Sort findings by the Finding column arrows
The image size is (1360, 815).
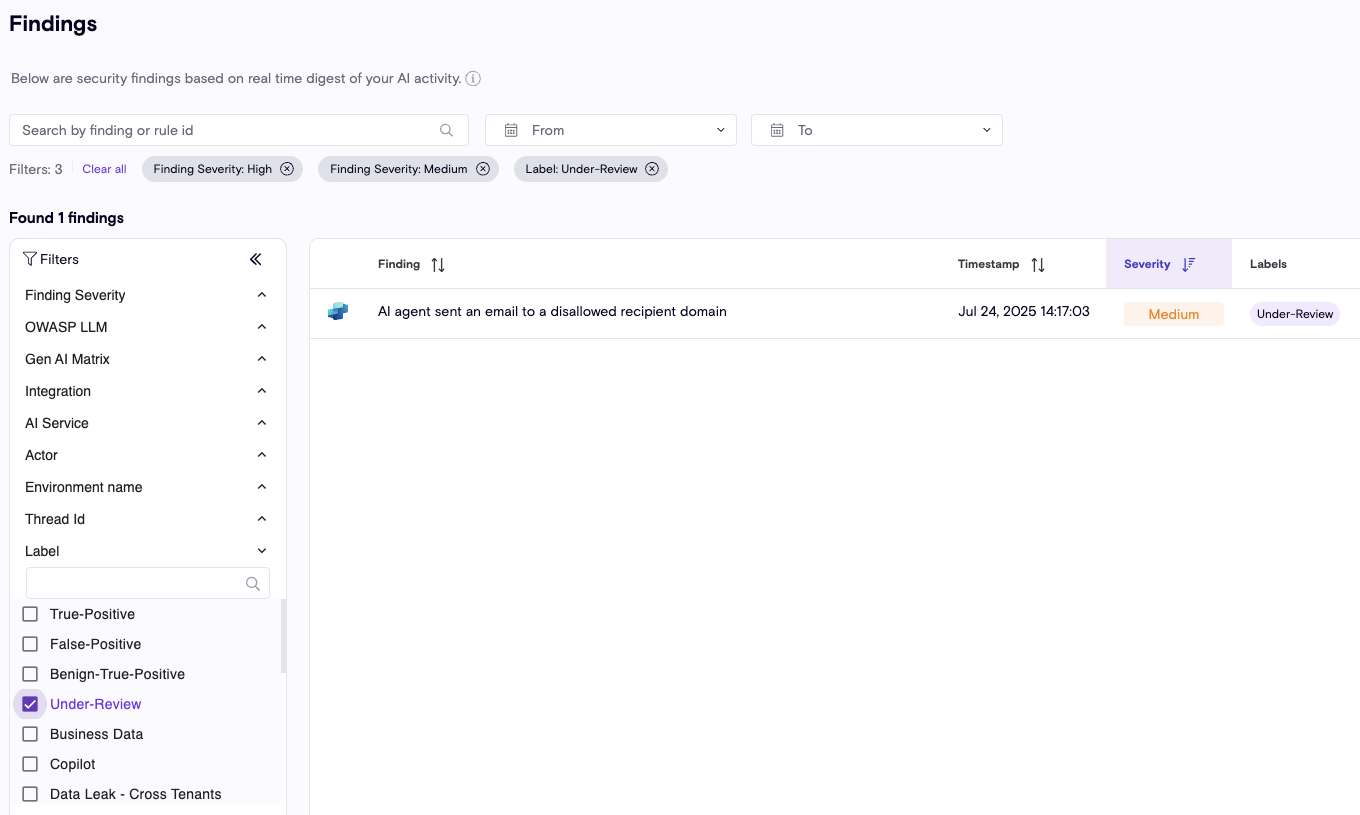tap(438, 265)
